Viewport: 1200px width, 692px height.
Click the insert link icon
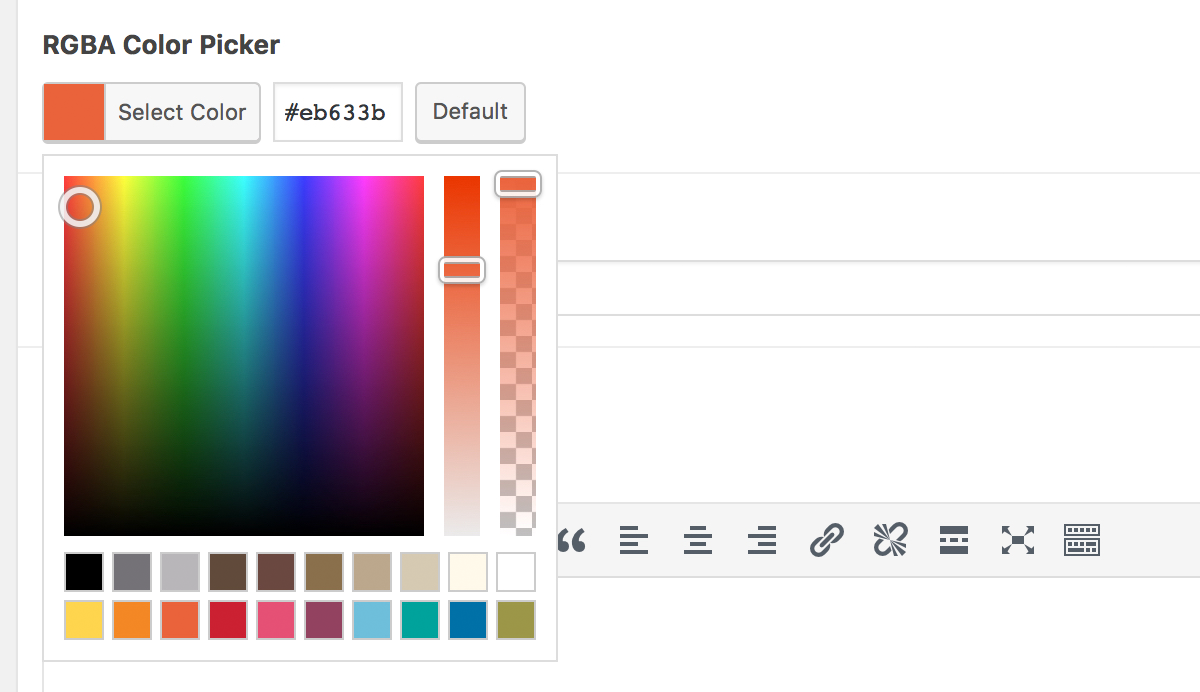coord(826,541)
